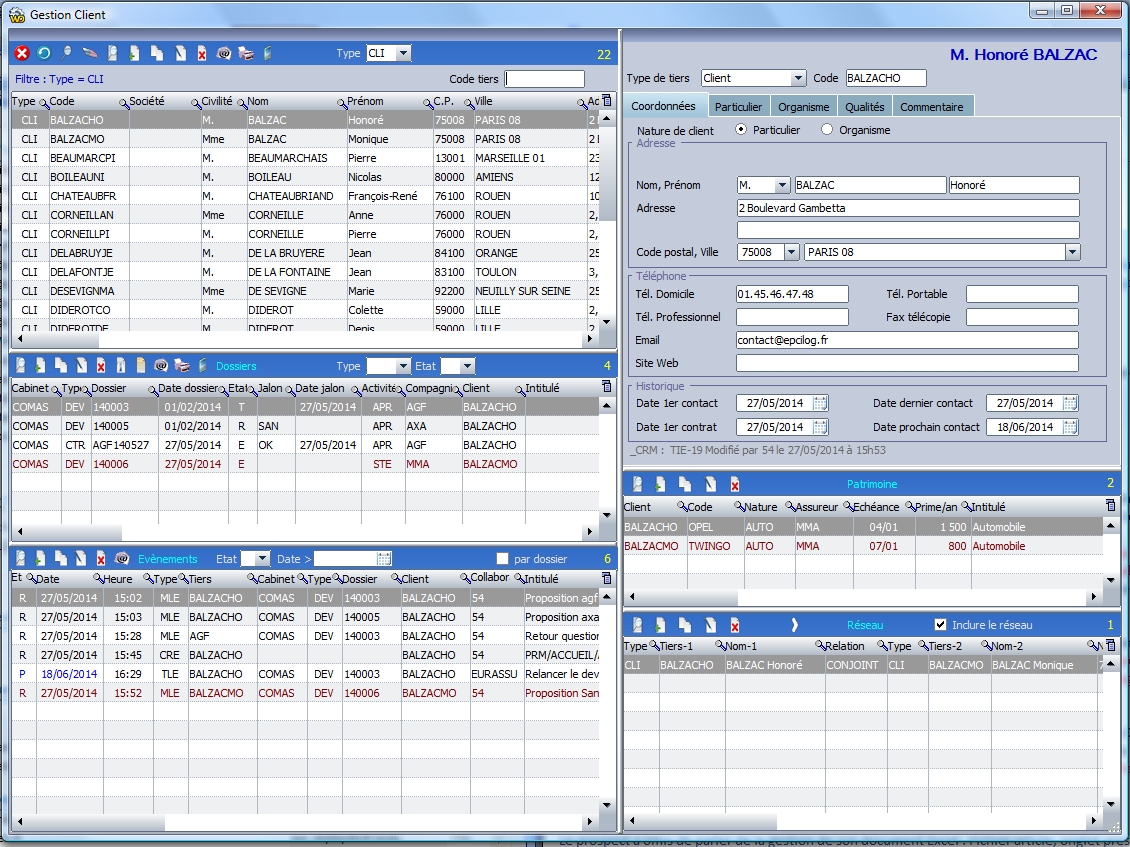
Task: Click the Code tiers input field
Action: [544, 79]
